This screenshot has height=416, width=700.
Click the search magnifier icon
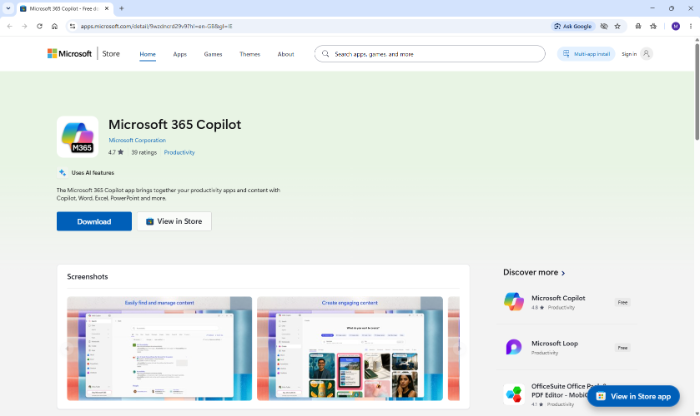click(325, 54)
